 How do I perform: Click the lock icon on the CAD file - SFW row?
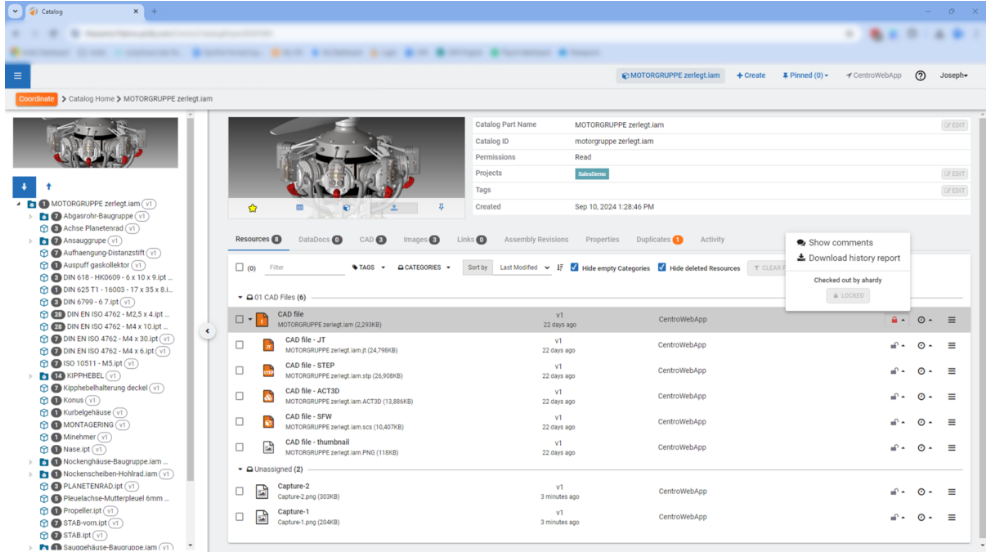894,422
